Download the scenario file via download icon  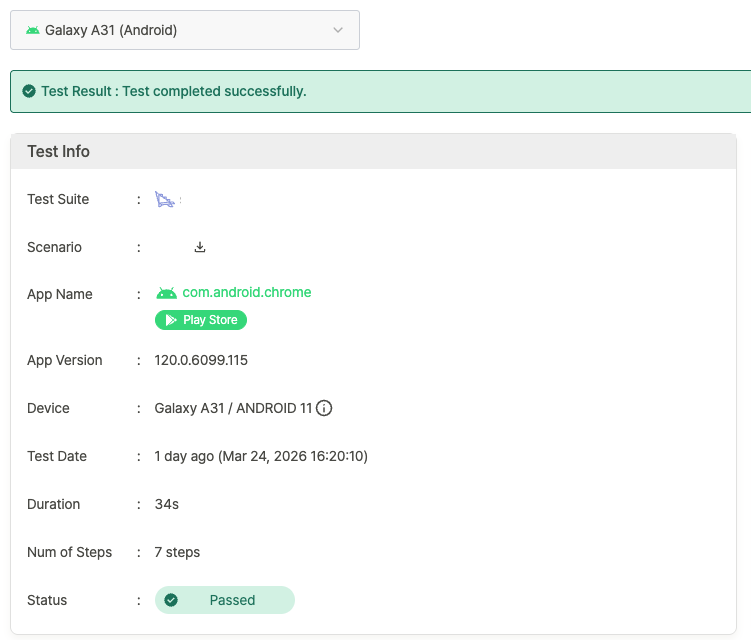tap(200, 247)
